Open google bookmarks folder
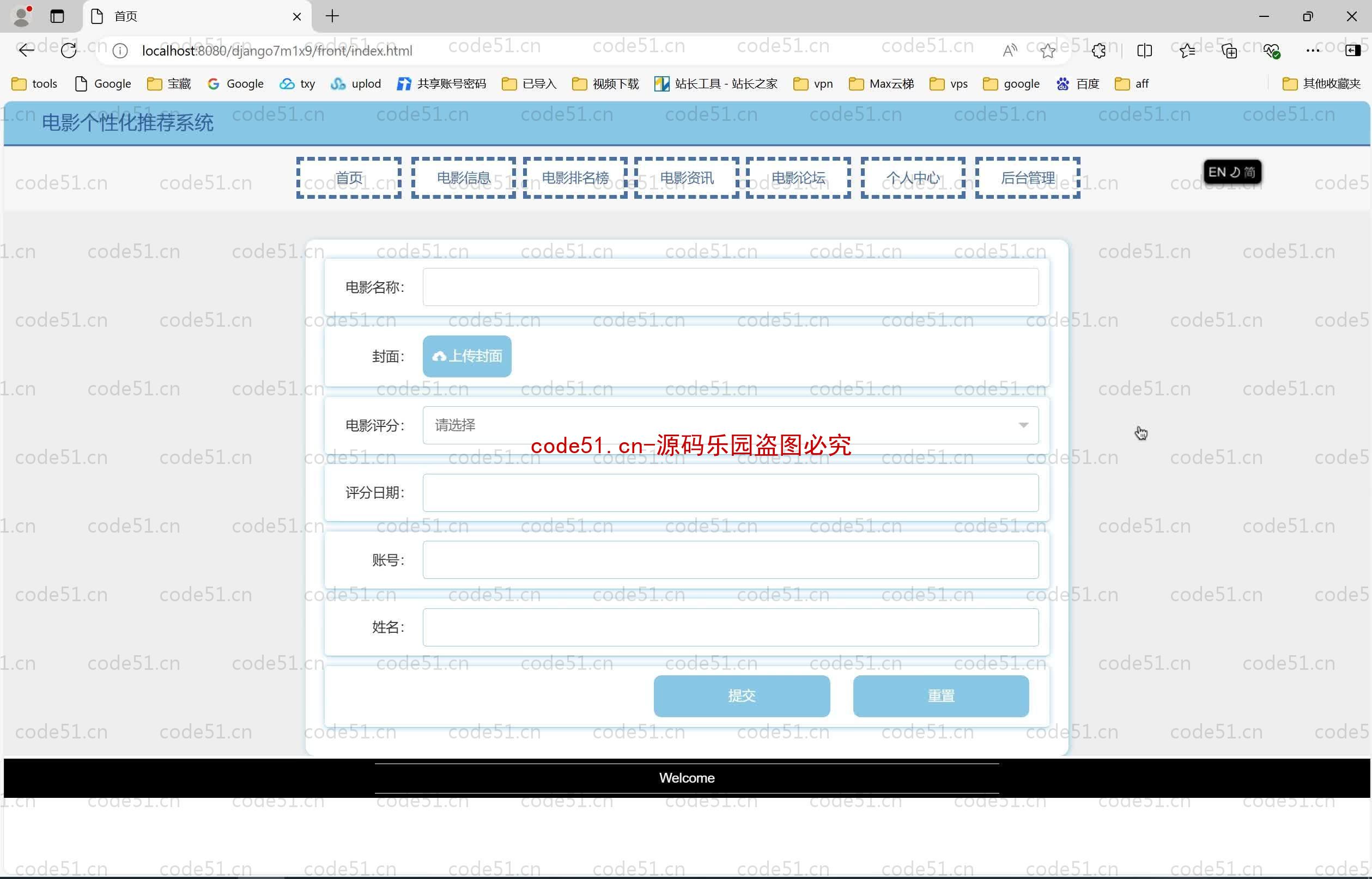 point(1012,84)
